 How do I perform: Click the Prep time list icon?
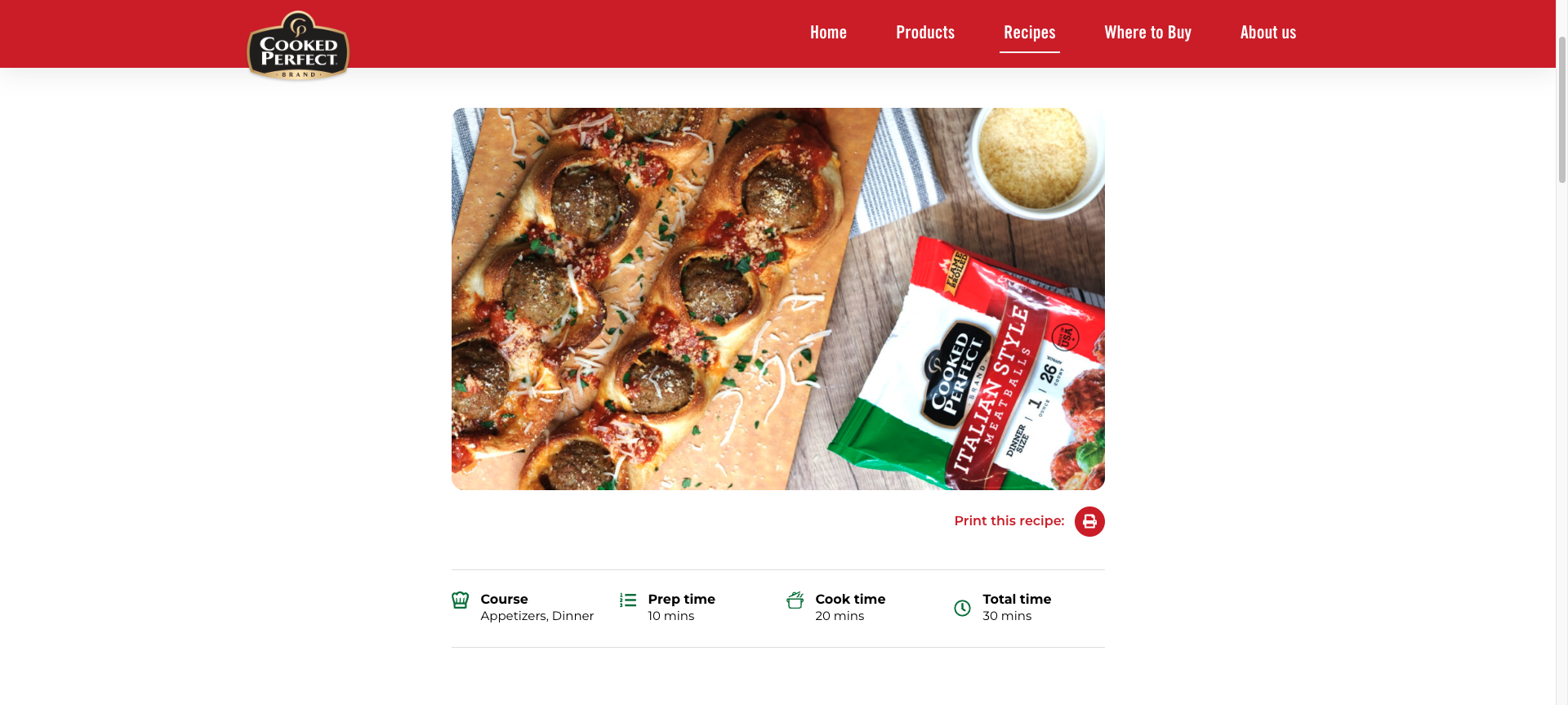click(x=628, y=600)
